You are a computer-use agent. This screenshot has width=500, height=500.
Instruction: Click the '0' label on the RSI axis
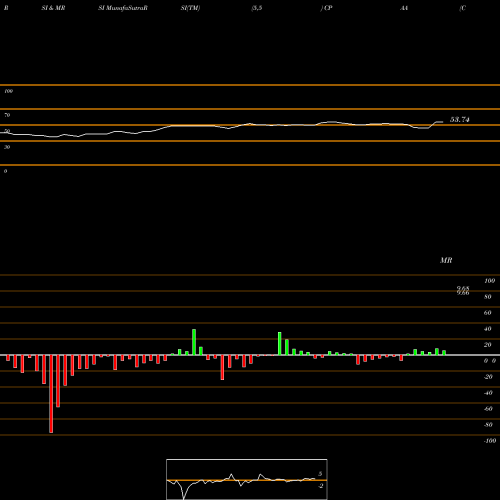[x=5, y=171]
